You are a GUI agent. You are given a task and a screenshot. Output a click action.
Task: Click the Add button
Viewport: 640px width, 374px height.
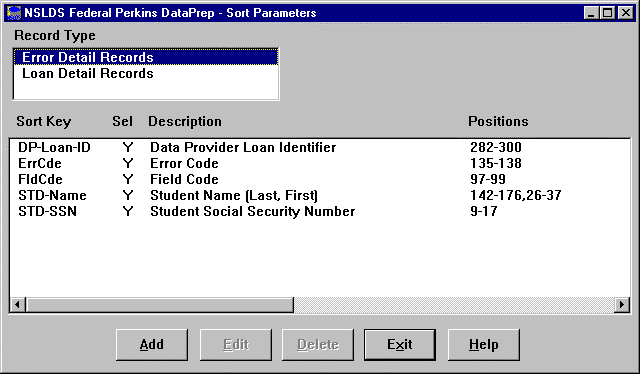click(x=152, y=345)
